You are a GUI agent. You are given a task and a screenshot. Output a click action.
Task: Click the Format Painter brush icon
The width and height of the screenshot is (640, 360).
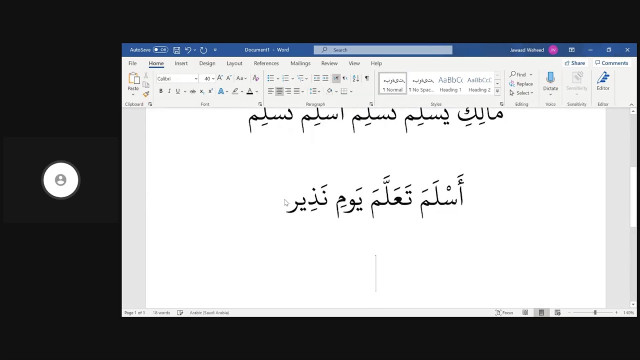[146, 94]
